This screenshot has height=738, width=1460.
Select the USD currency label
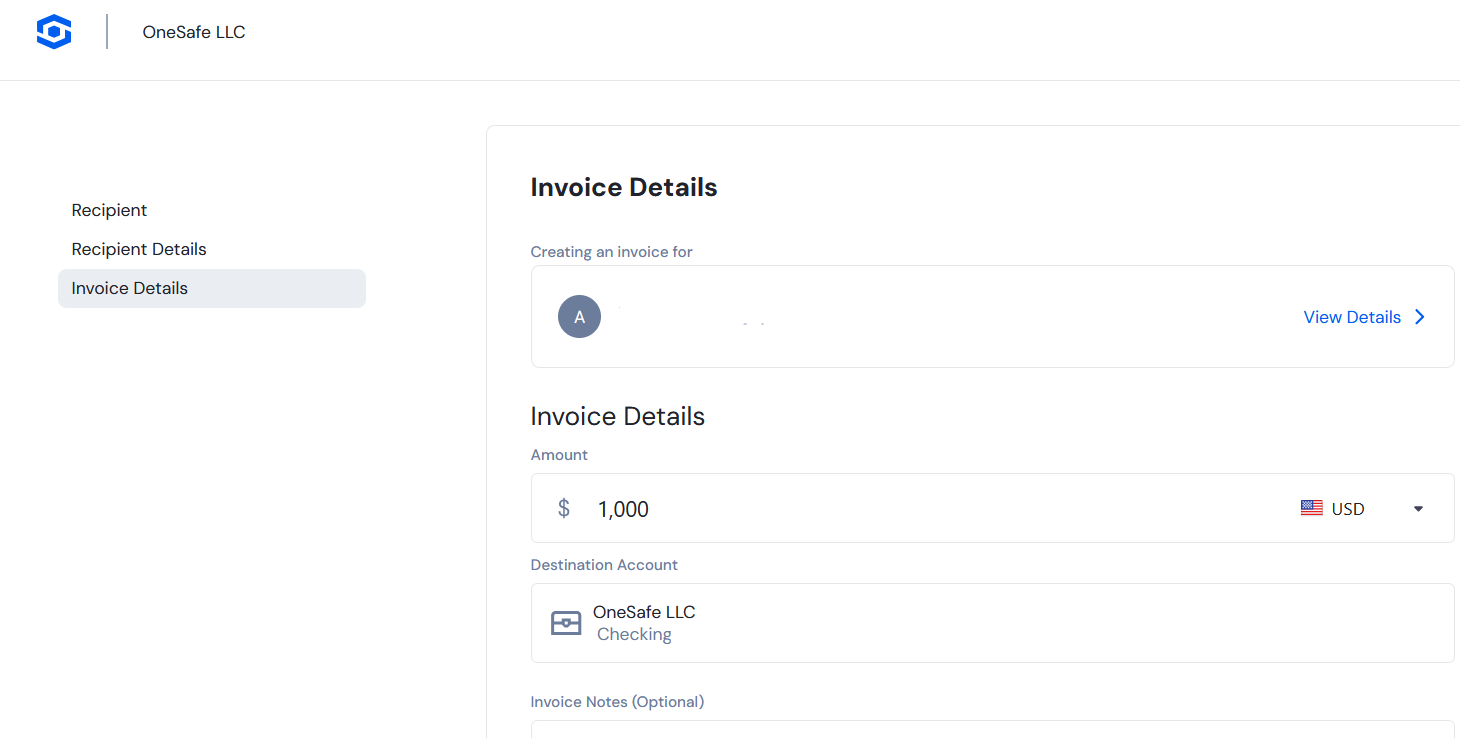click(x=1348, y=509)
